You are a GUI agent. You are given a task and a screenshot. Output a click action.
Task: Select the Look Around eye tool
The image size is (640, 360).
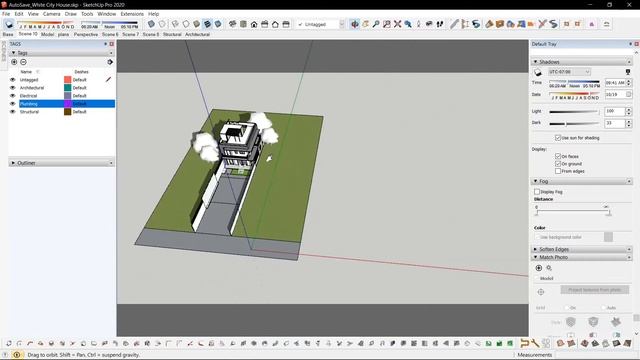pos(429,24)
